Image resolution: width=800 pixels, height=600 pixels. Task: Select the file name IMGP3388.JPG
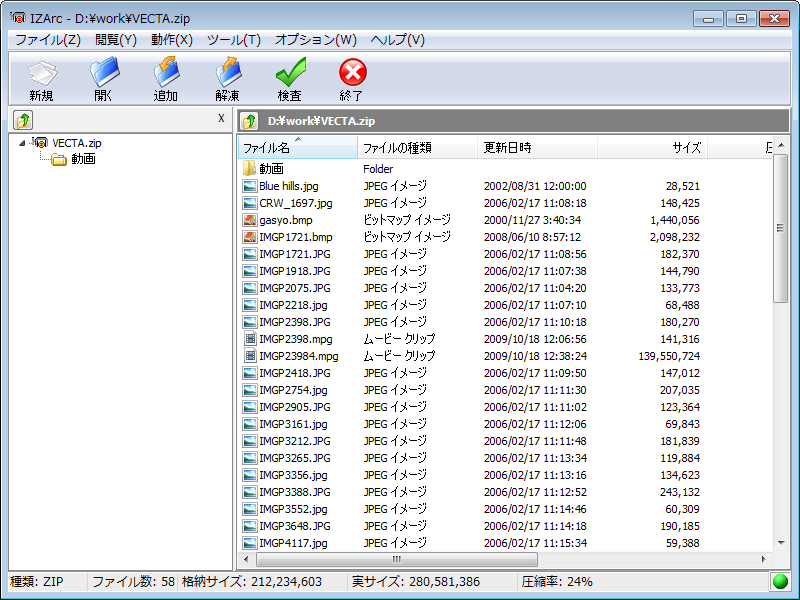(294, 492)
